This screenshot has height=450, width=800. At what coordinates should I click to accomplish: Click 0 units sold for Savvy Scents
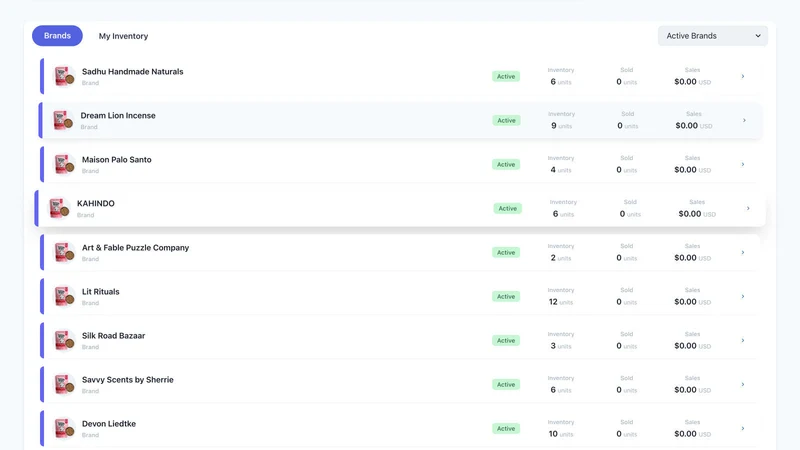pos(627,390)
